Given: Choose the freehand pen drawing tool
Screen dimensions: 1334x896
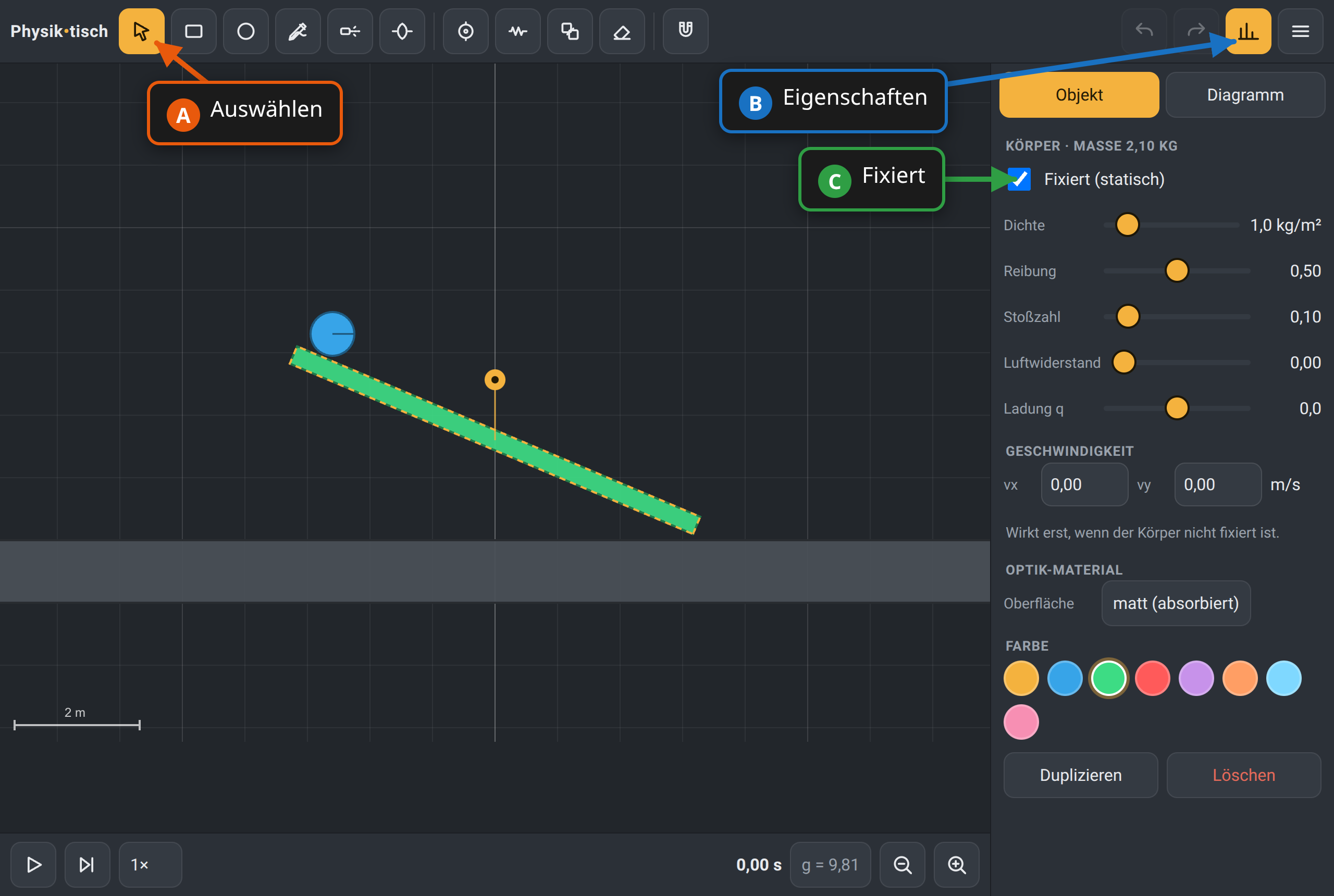Looking at the screenshot, I should tap(298, 31).
